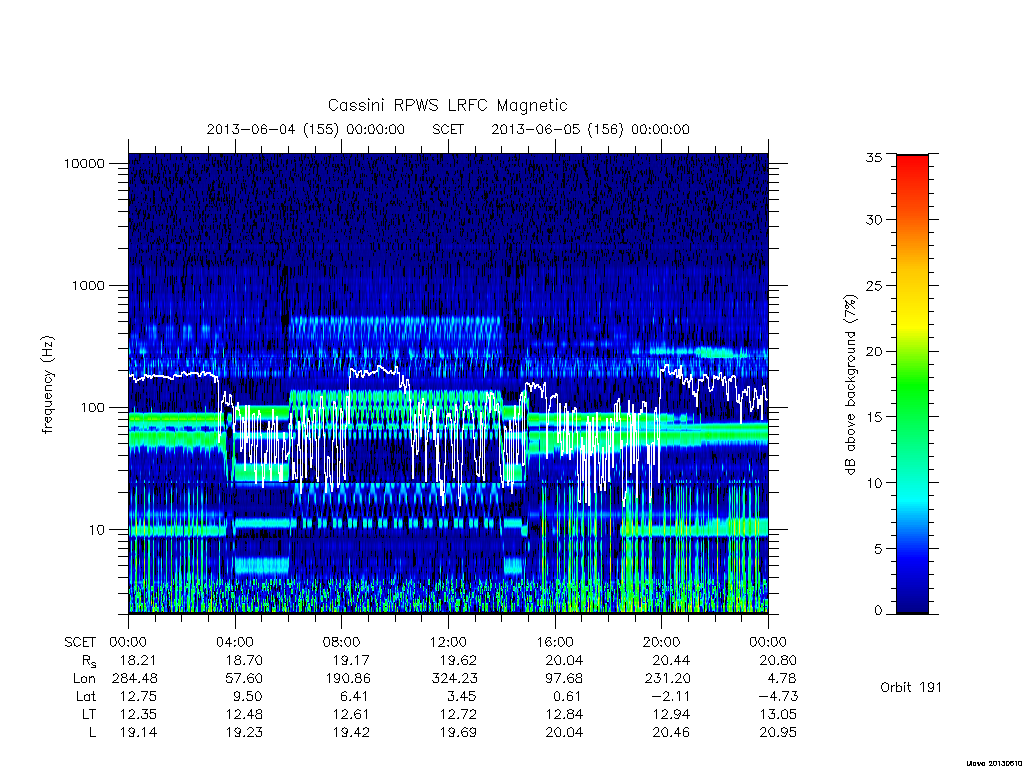Click the Lon value "284.48"
Image resolution: width=1024 pixels, height=768 pixels.
[x=135, y=679]
